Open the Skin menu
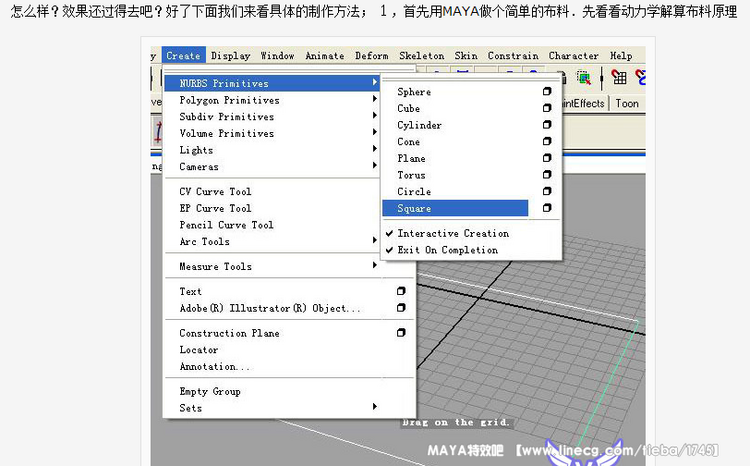The width and height of the screenshot is (750, 466). (466, 55)
